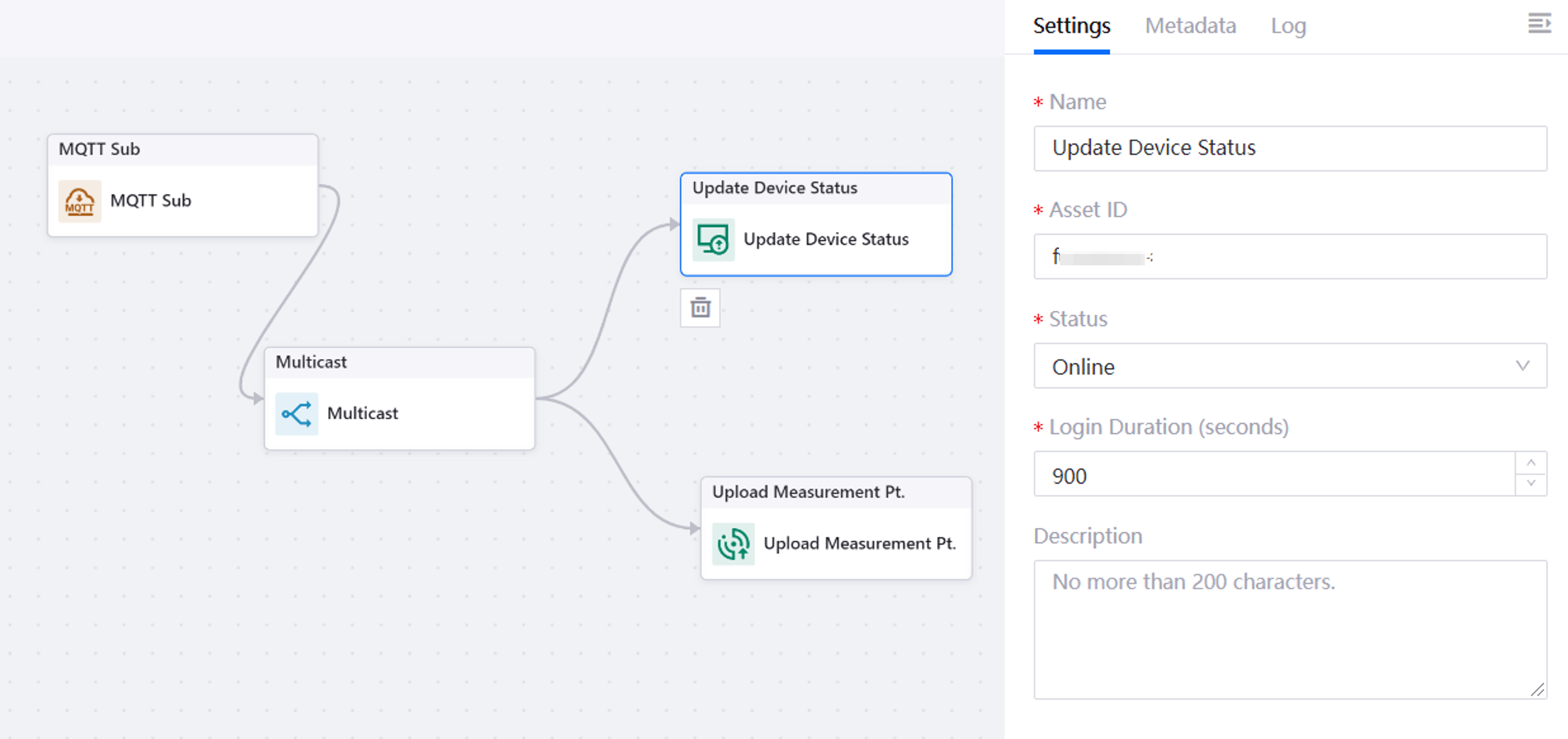Increase Login Duration with up arrow
Image resolution: width=1568 pixels, height=739 pixels.
point(1531,463)
